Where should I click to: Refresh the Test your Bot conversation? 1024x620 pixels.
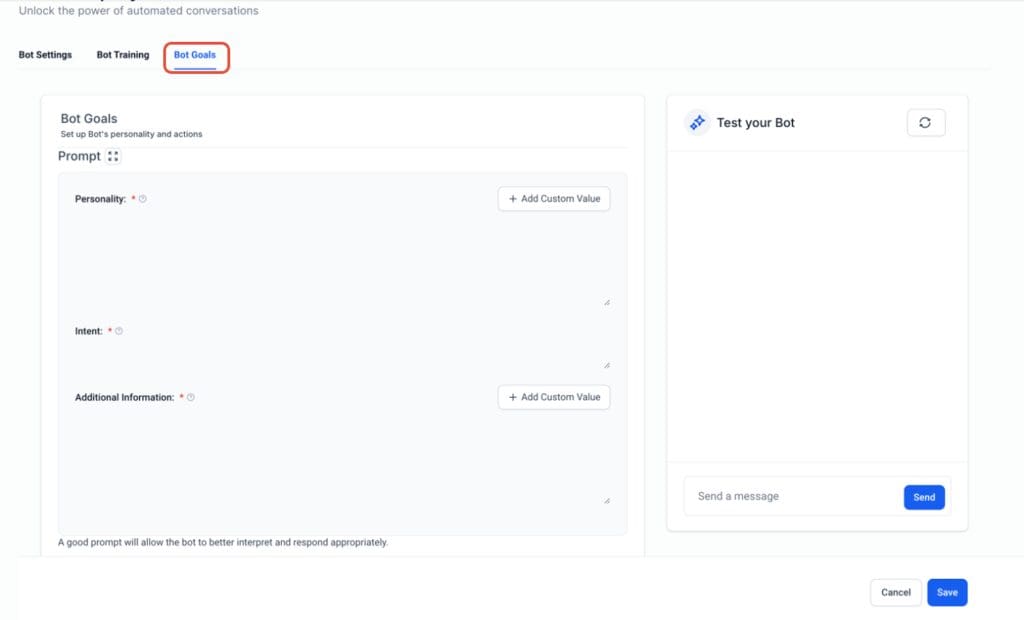(x=925, y=122)
